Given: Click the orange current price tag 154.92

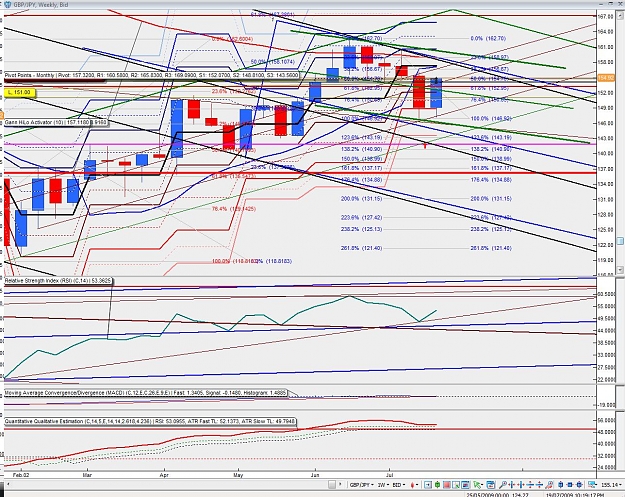Looking at the screenshot, I should (x=605, y=78).
